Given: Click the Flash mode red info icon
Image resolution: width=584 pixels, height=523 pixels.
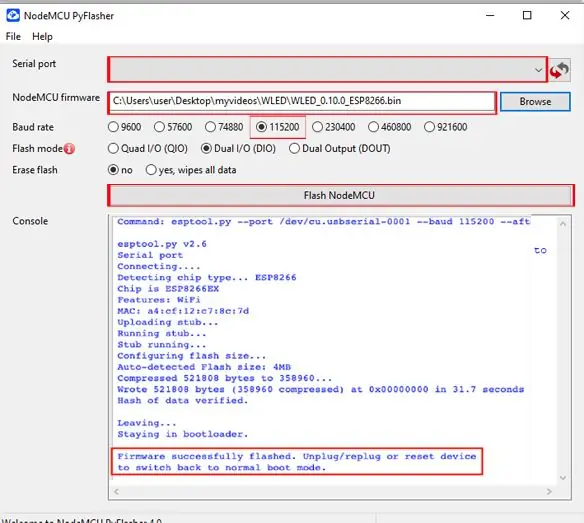Looking at the screenshot, I should [69, 149].
